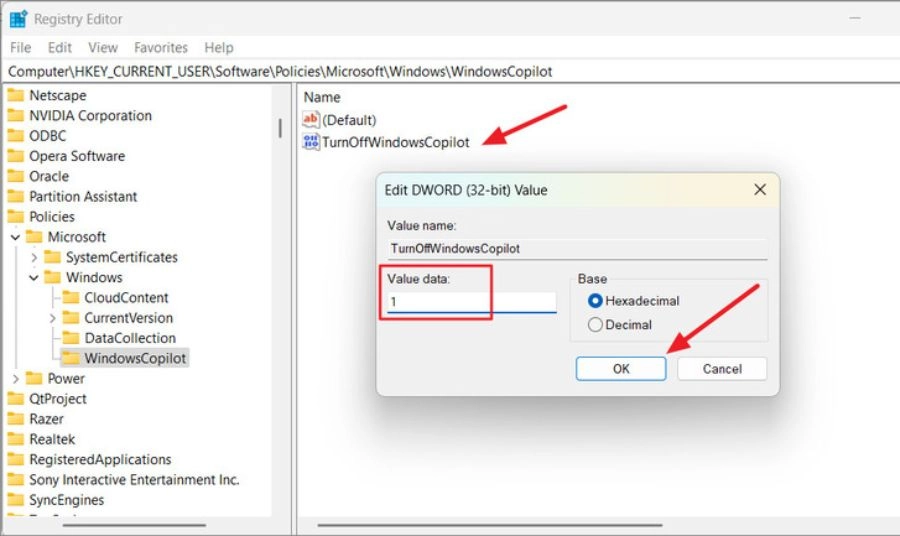Open the Edit menu

coord(60,48)
